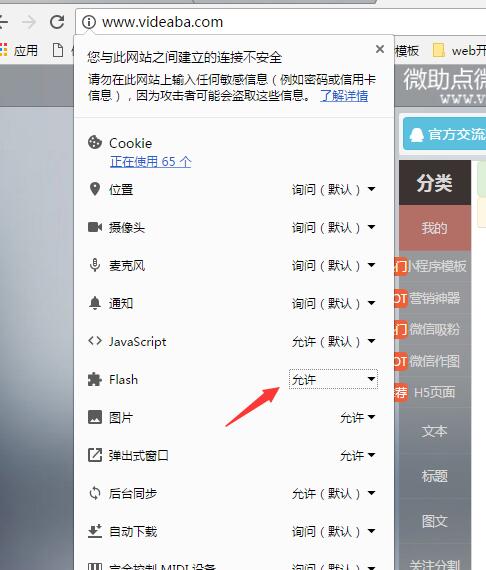486x570 pixels.
Task: Click the Flash plugin puzzle icon
Action: coord(95,379)
